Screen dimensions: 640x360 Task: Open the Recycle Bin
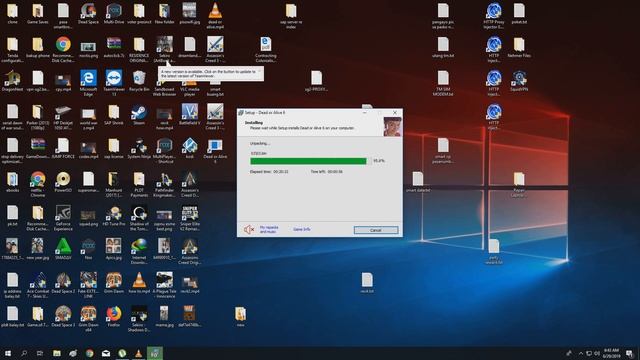pyautogui.click(x=139, y=81)
